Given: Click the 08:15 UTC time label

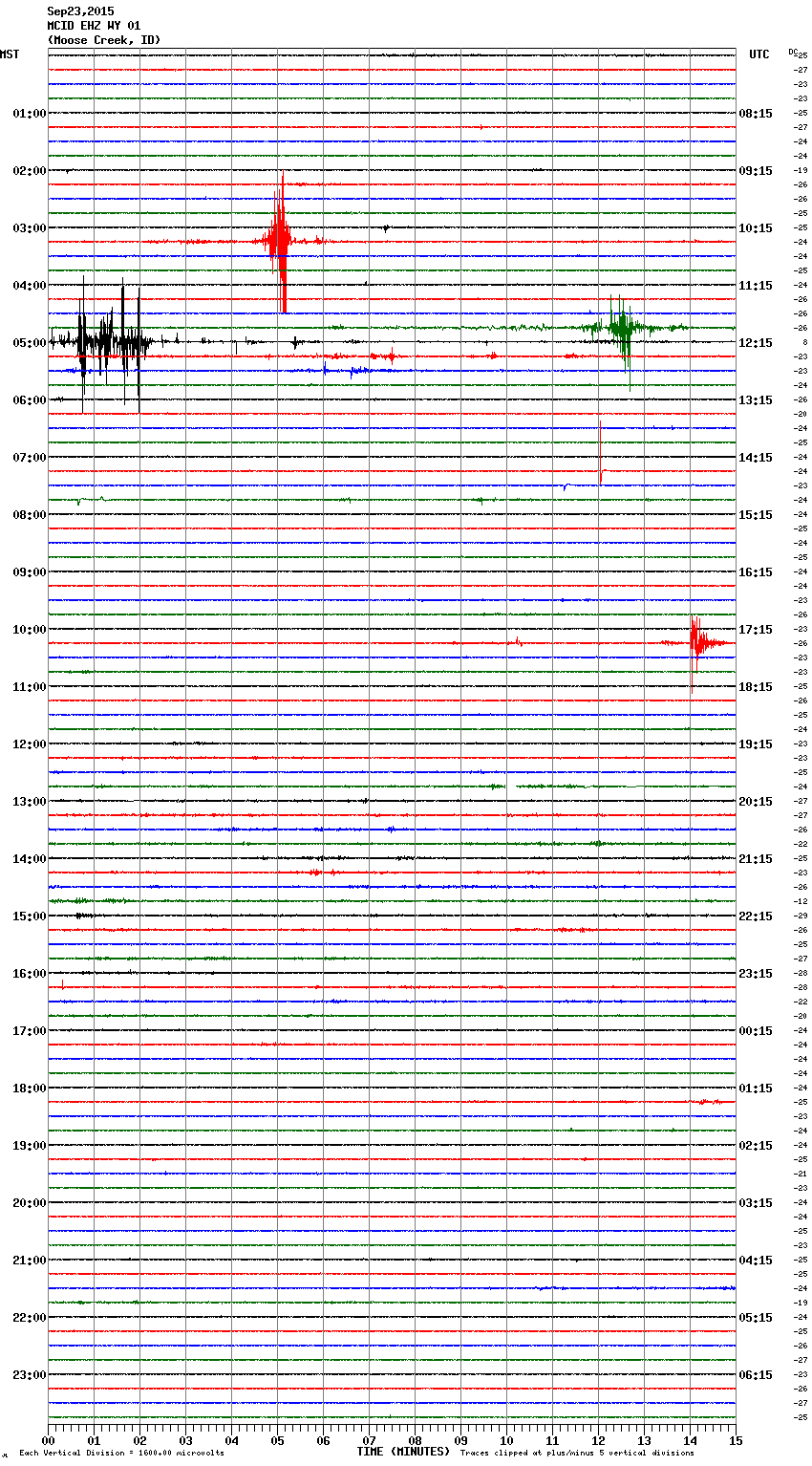Looking at the screenshot, I should 756,113.
